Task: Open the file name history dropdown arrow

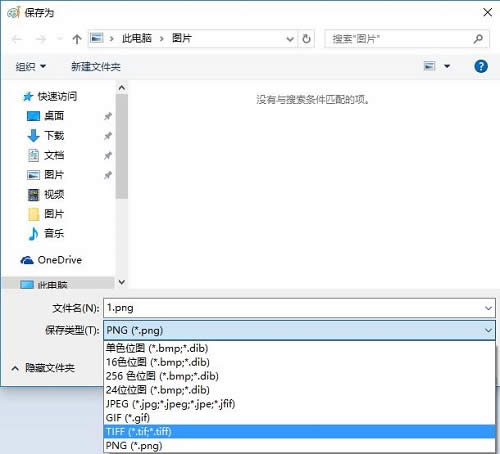Action: 488,308
